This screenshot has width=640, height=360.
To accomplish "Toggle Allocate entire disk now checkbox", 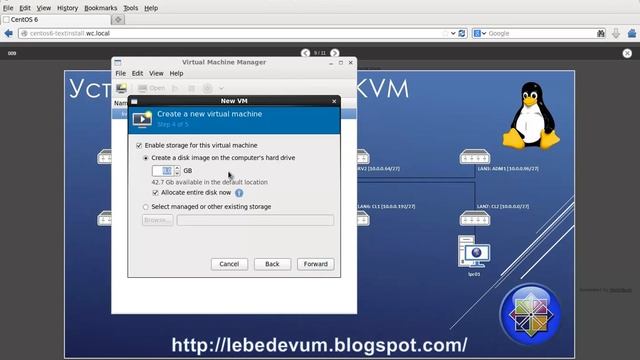I will point(155,193).
